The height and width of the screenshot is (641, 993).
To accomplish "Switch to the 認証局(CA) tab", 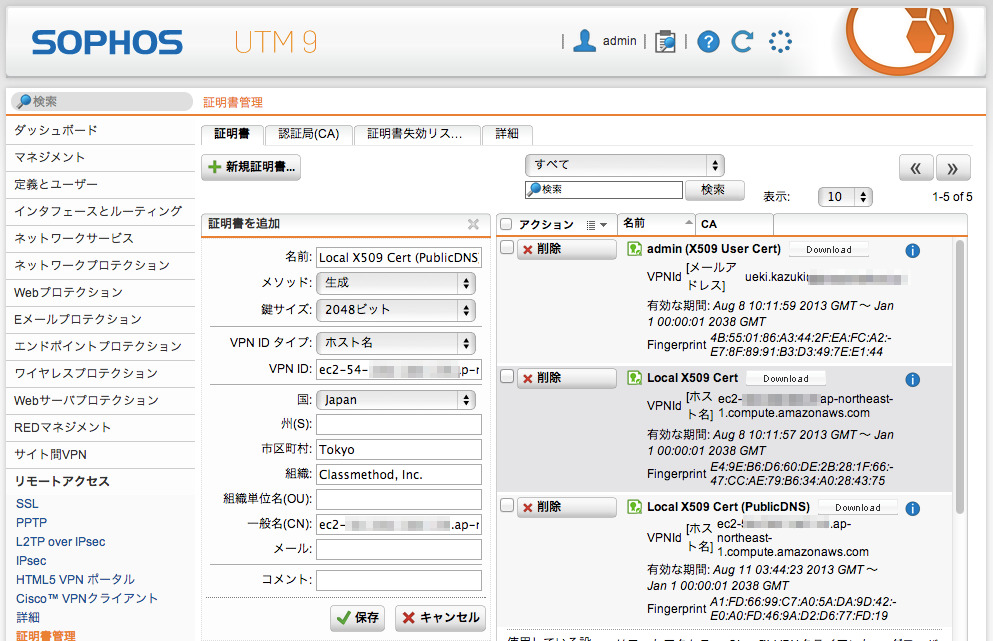I will point(308,134).
